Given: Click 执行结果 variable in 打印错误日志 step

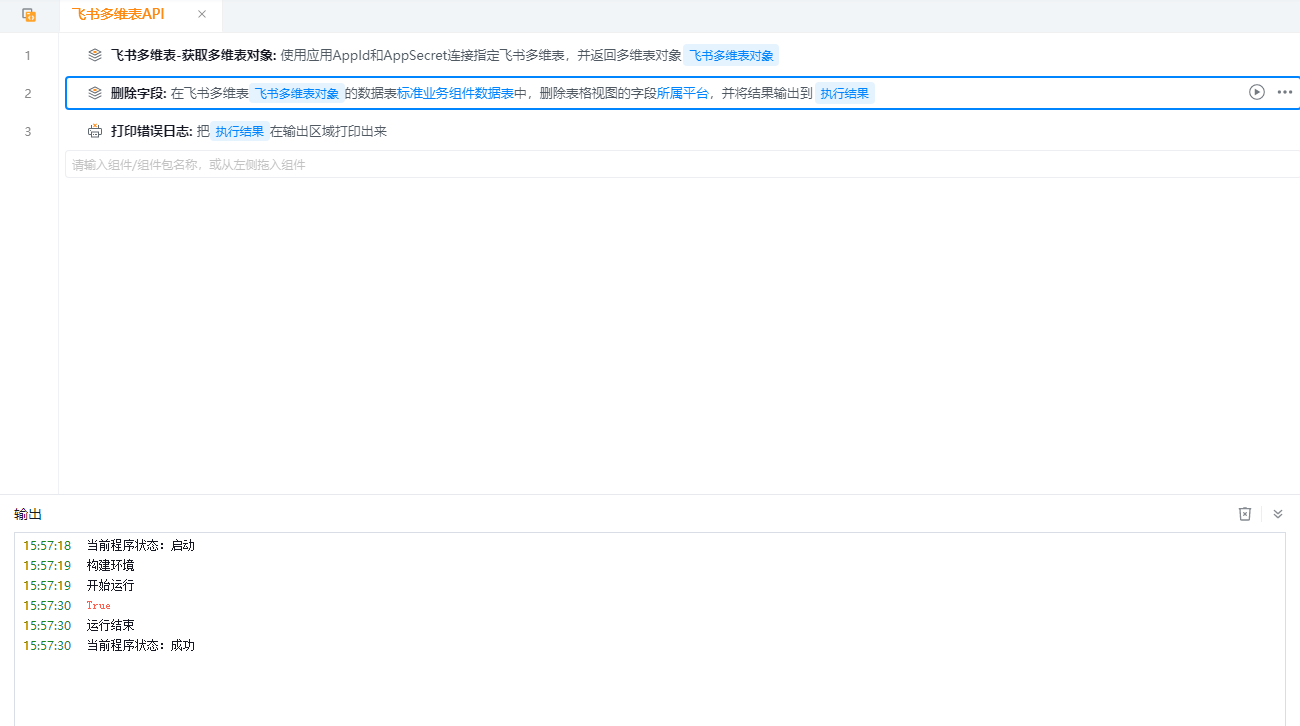Looking at the screenshot, I should (x=240, y=131).
